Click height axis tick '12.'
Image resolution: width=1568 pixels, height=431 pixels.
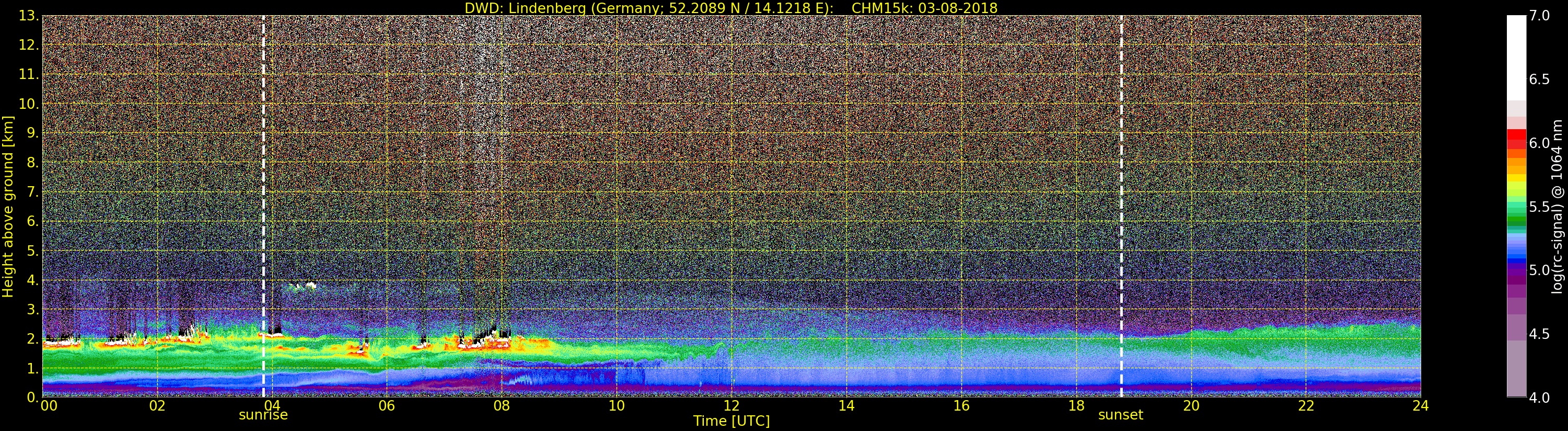tap(29, 45)
